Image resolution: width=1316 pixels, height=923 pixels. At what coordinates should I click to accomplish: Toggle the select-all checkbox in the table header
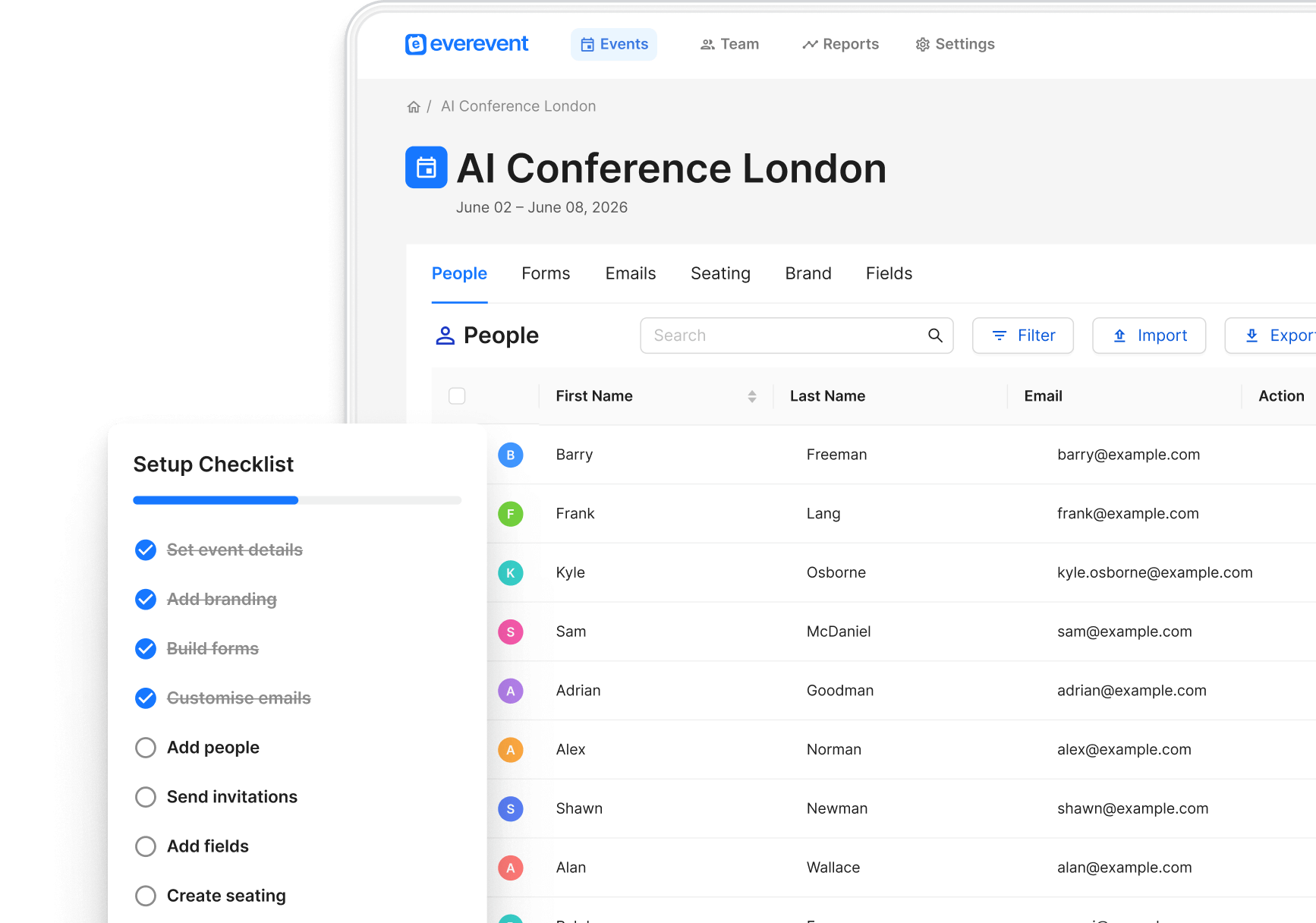(458, 395)
